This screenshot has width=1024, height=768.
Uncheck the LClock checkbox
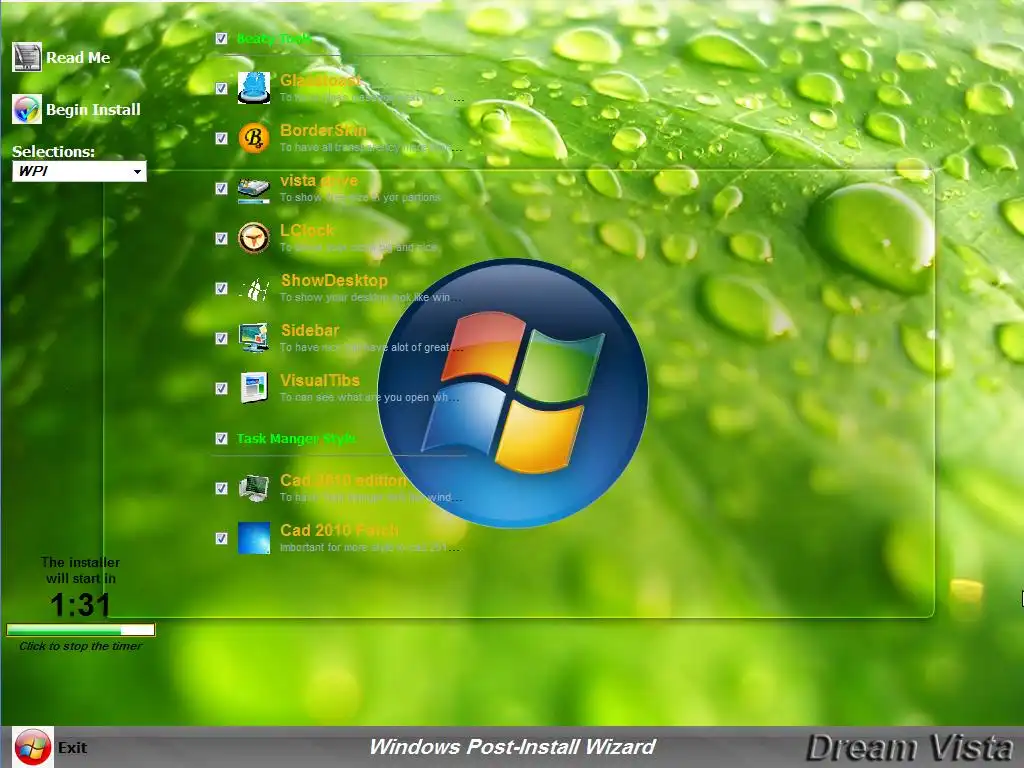(221, 238)
